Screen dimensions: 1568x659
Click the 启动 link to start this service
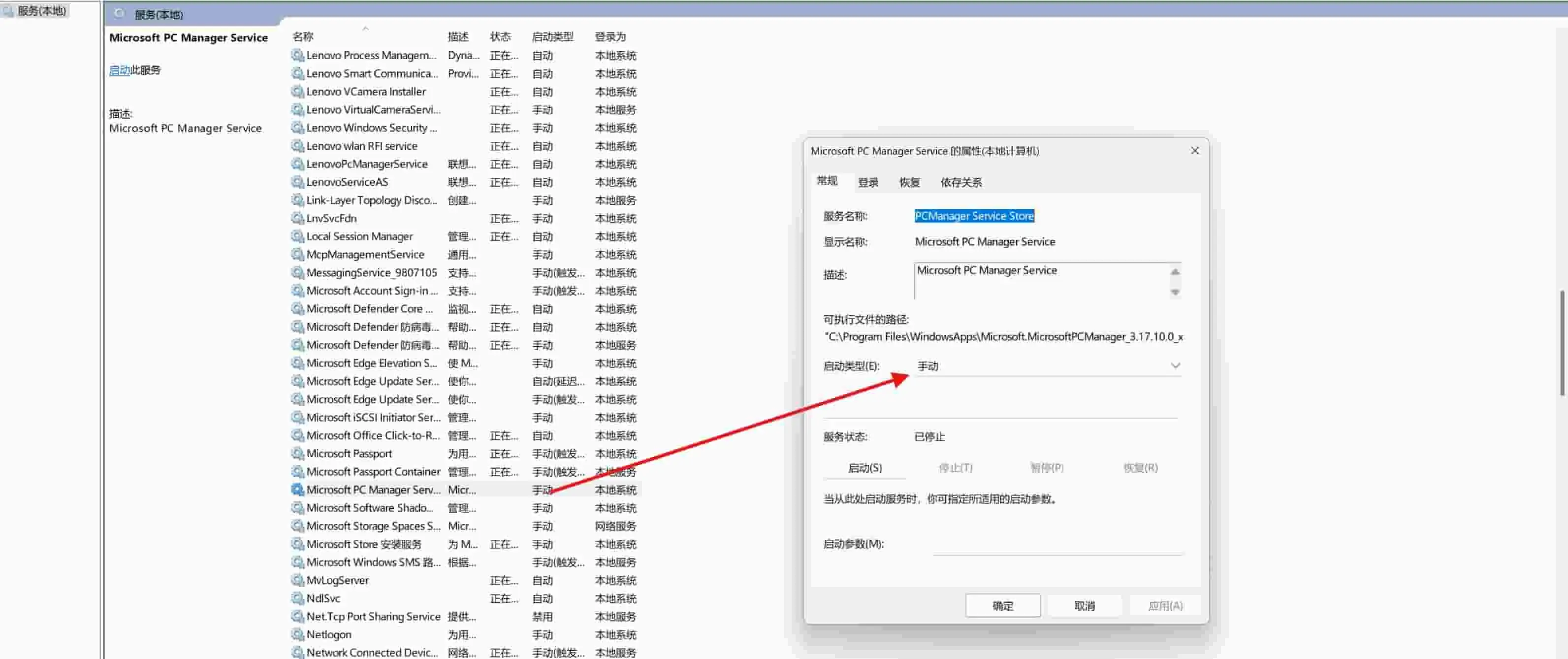coord(119,70)
